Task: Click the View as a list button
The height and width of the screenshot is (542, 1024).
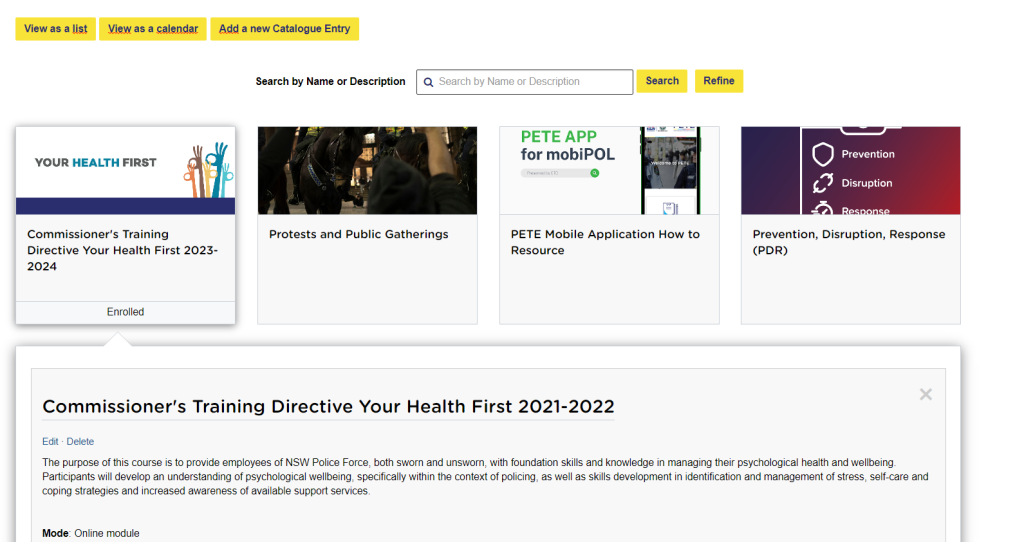Action: 56,29
